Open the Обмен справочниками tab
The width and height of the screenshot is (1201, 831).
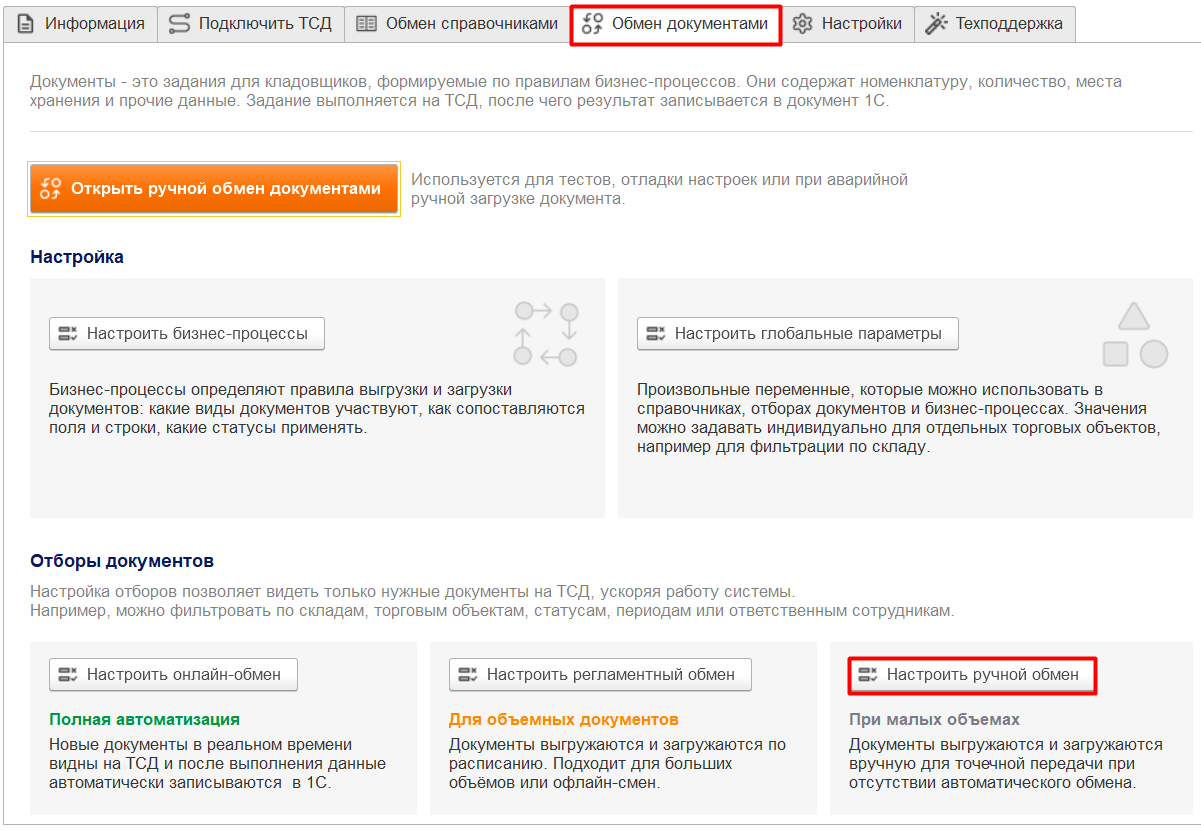[x=458, y=24]
